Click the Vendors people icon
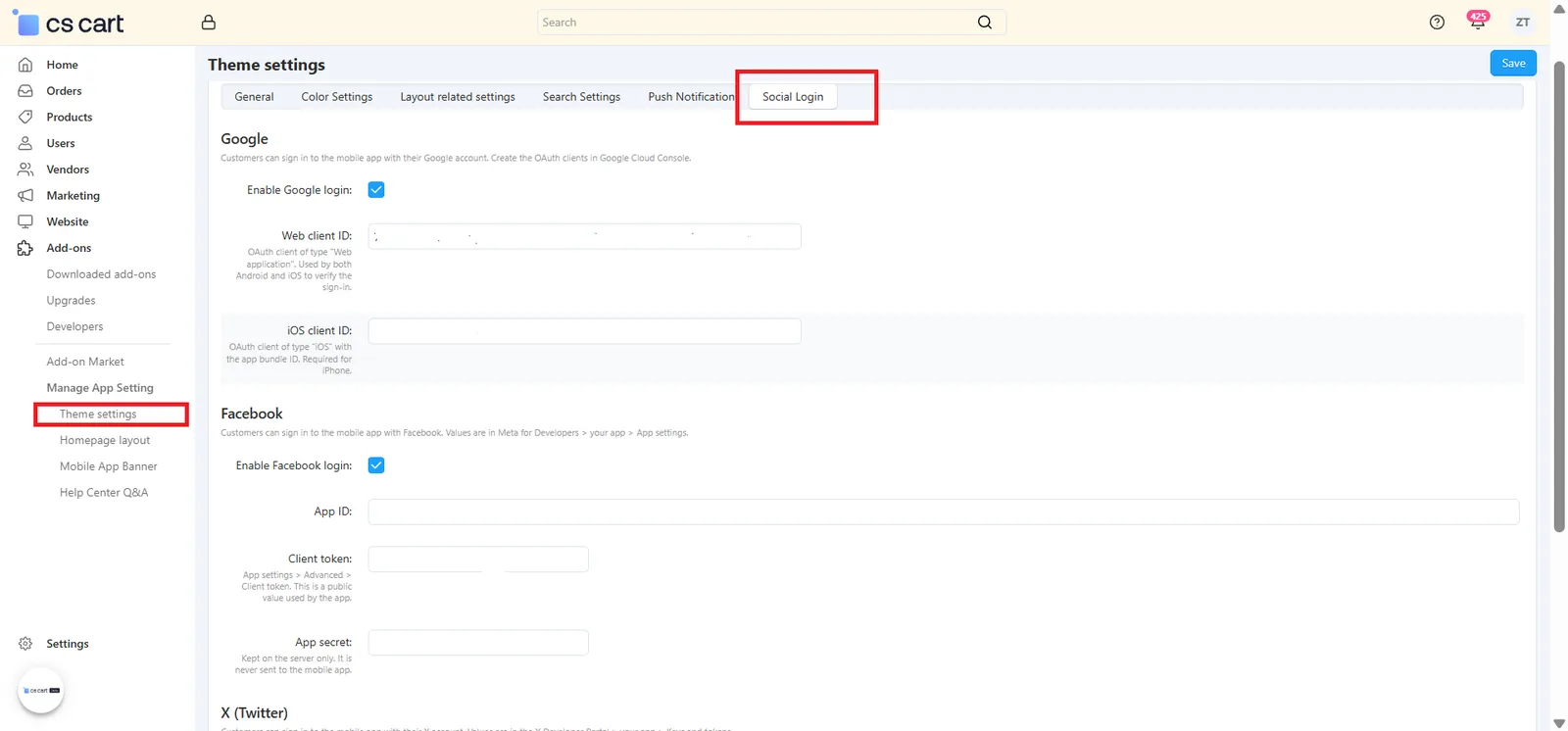 tap(25, 170)
